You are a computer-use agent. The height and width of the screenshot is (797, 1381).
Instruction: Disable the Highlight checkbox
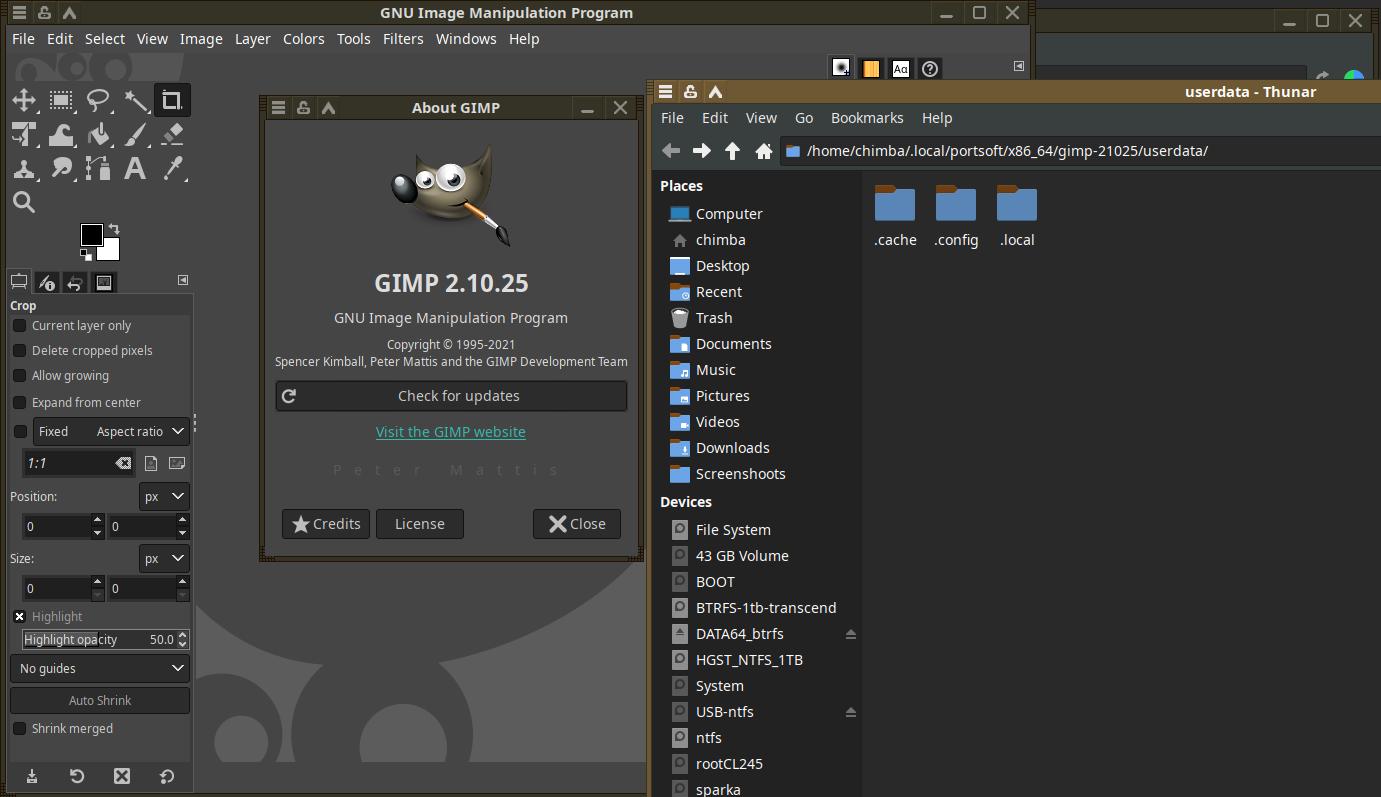tap(19, 616)
